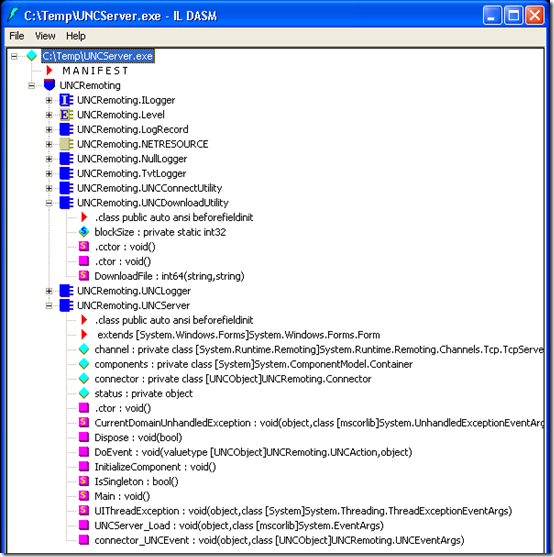
Task: Click the interface icon of UNCRemoting.ILogger
Action: click(x=66, y=100)
